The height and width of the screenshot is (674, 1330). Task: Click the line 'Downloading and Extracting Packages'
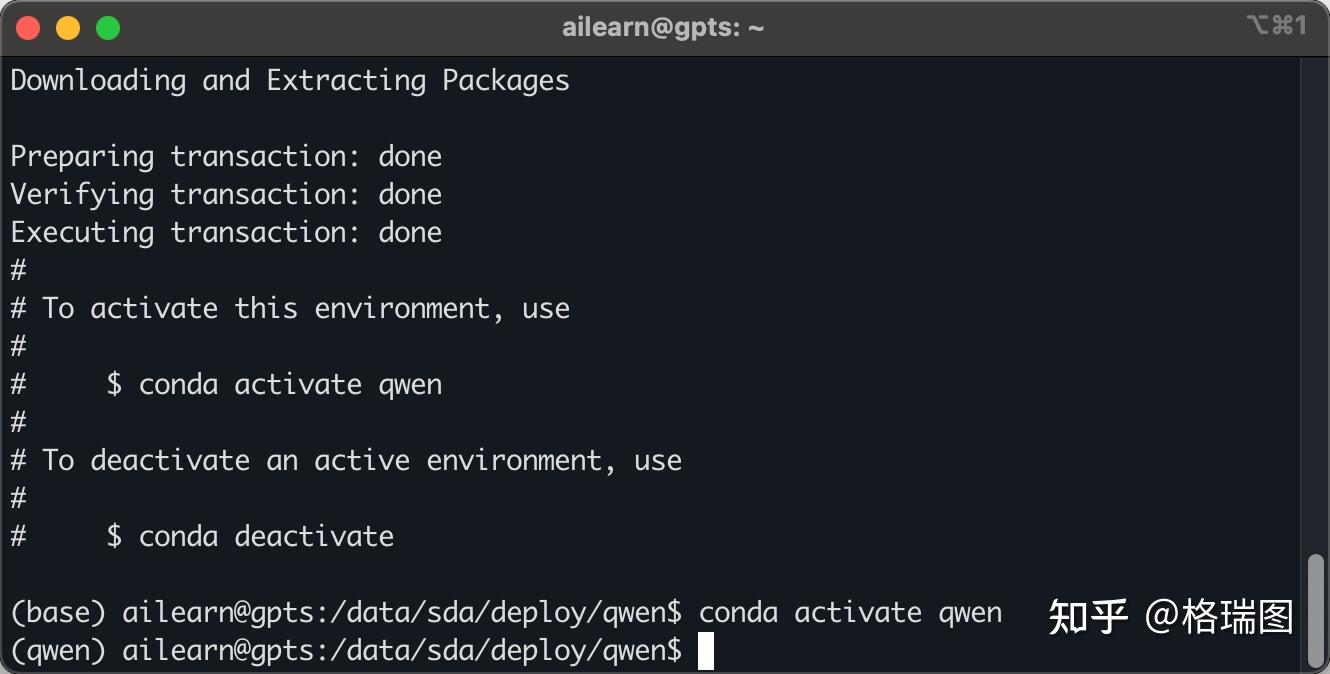coord(290,80)
